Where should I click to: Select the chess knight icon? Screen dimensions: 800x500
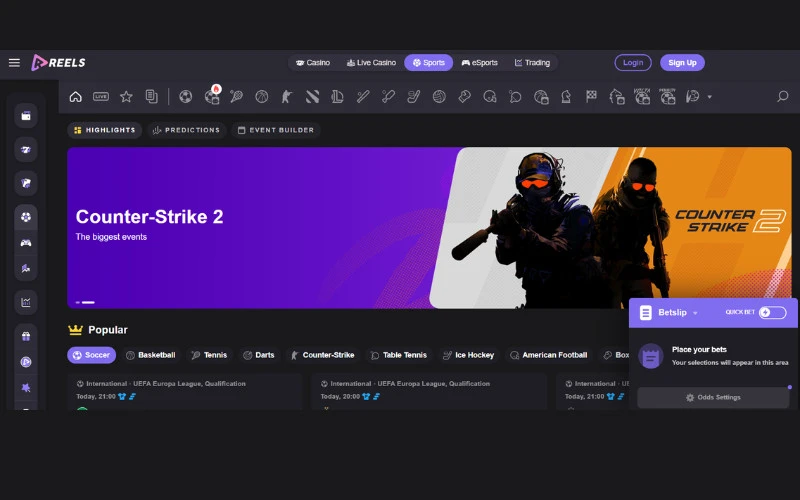[566, 96]
